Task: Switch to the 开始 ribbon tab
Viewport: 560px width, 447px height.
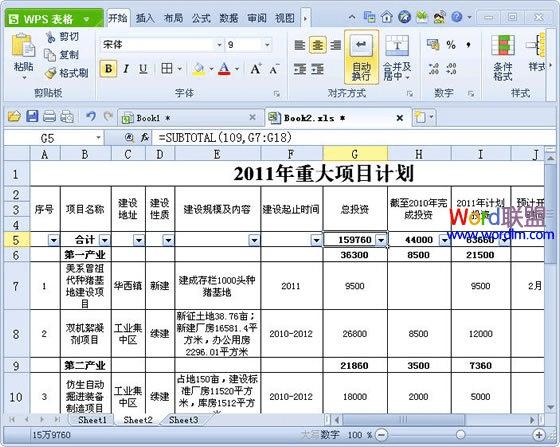Action: coord(118,18)
